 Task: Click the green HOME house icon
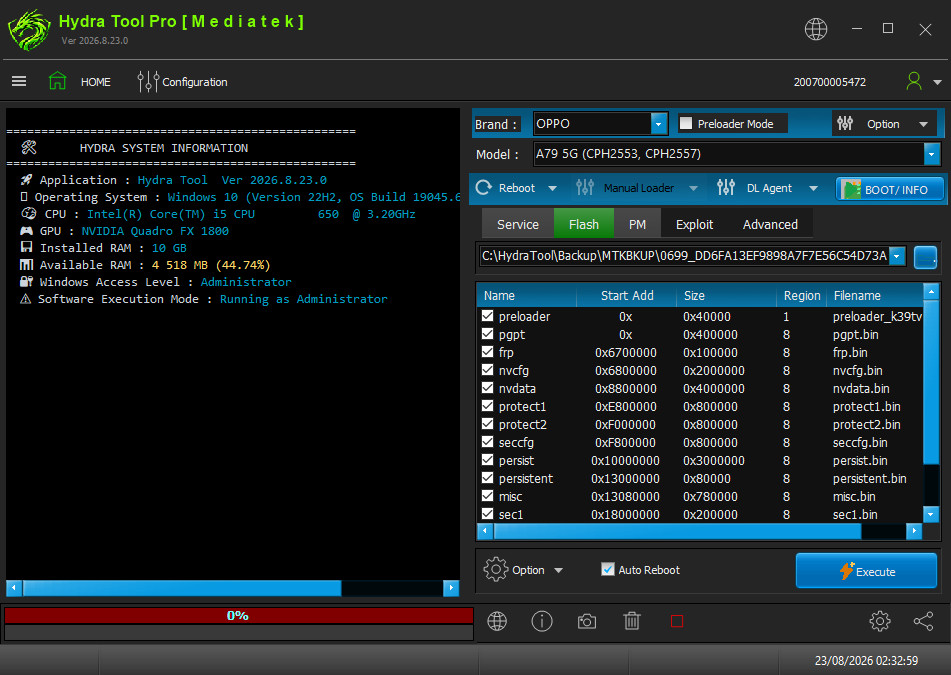point(58,81)
